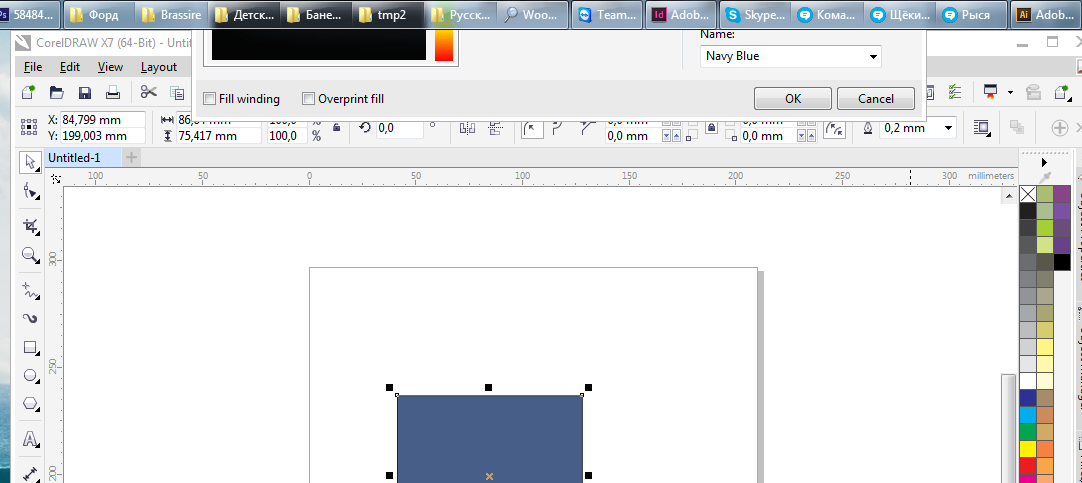The width and height of the screenshot is (1082, 483).
Task: Select the navy blue rectangle on canvas
Action: tap(489, 439)
